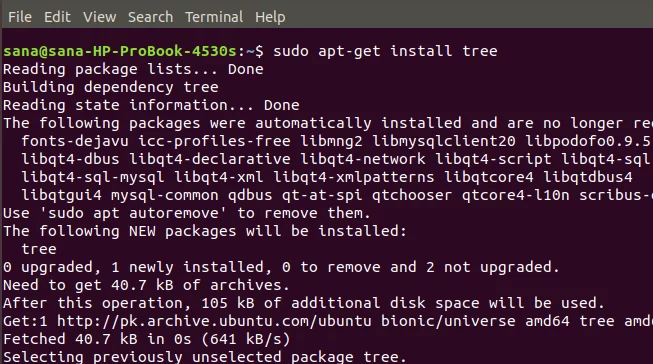Click the 'After this operation, 105 kB' line

[x=304, y=303]
